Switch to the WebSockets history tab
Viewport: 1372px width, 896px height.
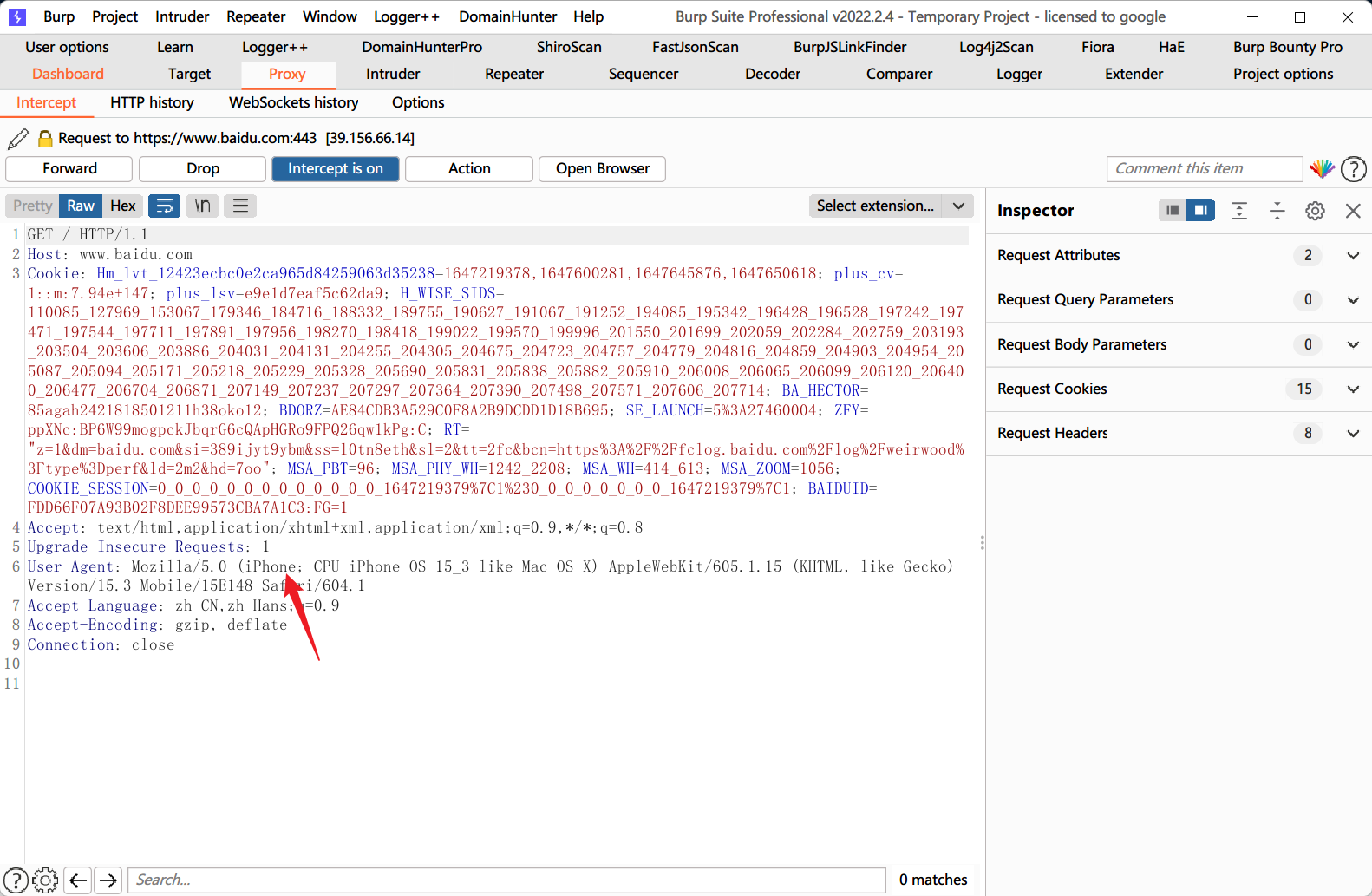[293, 102]
